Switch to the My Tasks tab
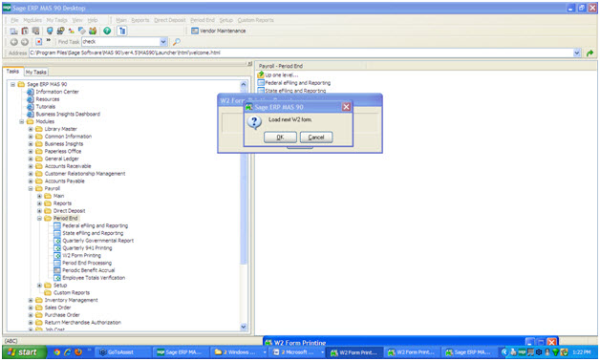This screenshot has width=600, height=361. (36, 72)
